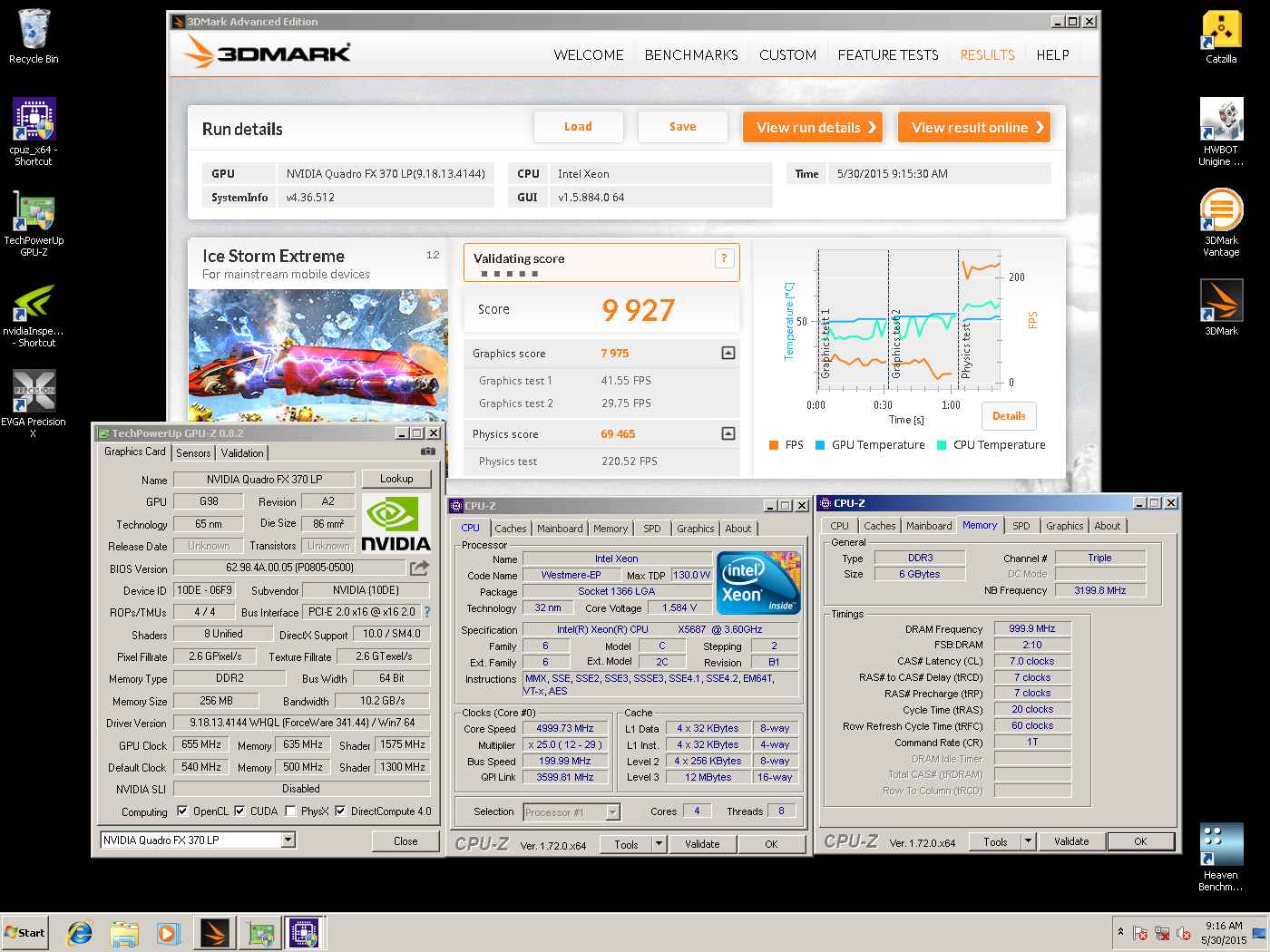Open HWBOT Unigine desktop icon

tap(1221, 131)
